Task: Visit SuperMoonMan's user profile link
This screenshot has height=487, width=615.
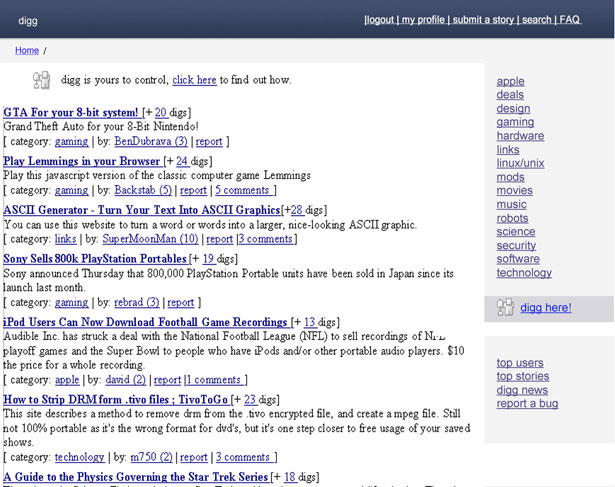Action: (x=150, y=239)
